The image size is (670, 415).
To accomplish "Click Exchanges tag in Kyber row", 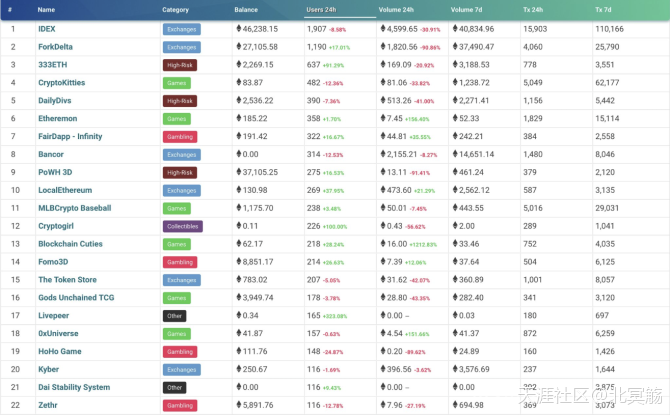I will 182,370.
